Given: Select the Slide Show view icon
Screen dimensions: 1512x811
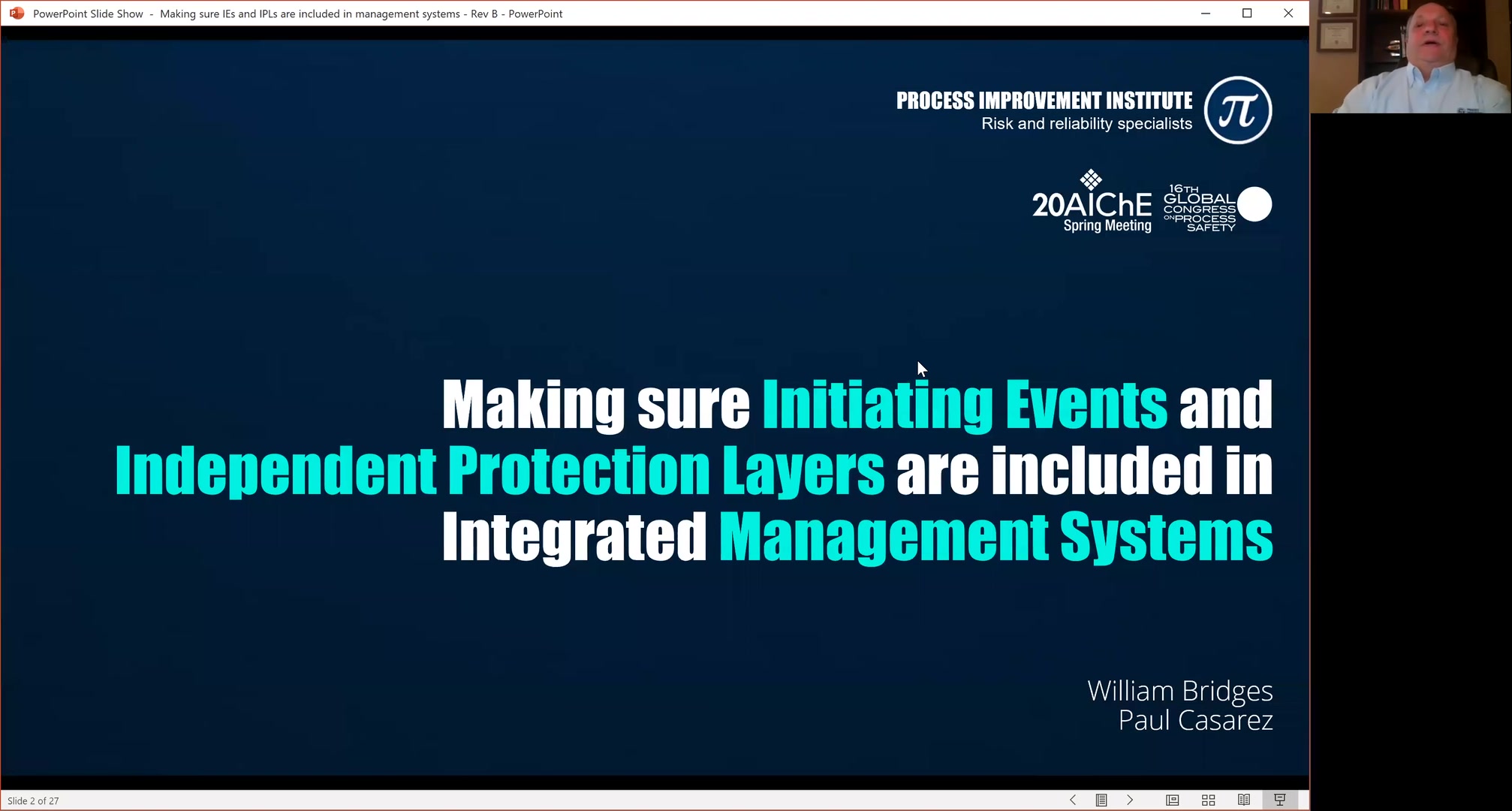Looking at the screenshot, I should [x=1280, y=800].
